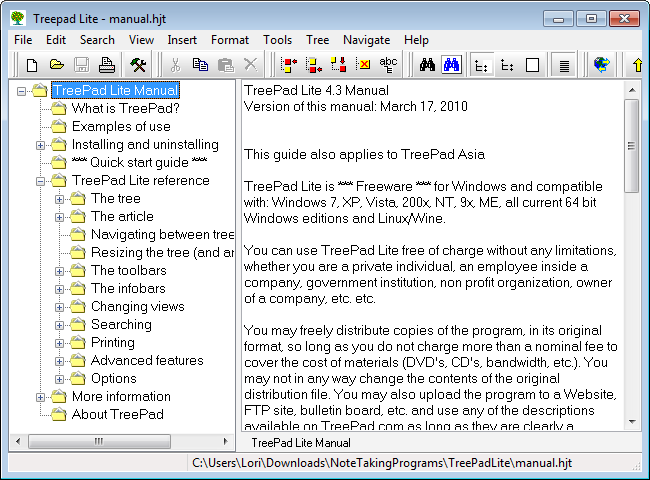Open the Insert menu
650x480 pixels.
click(182, 40)
